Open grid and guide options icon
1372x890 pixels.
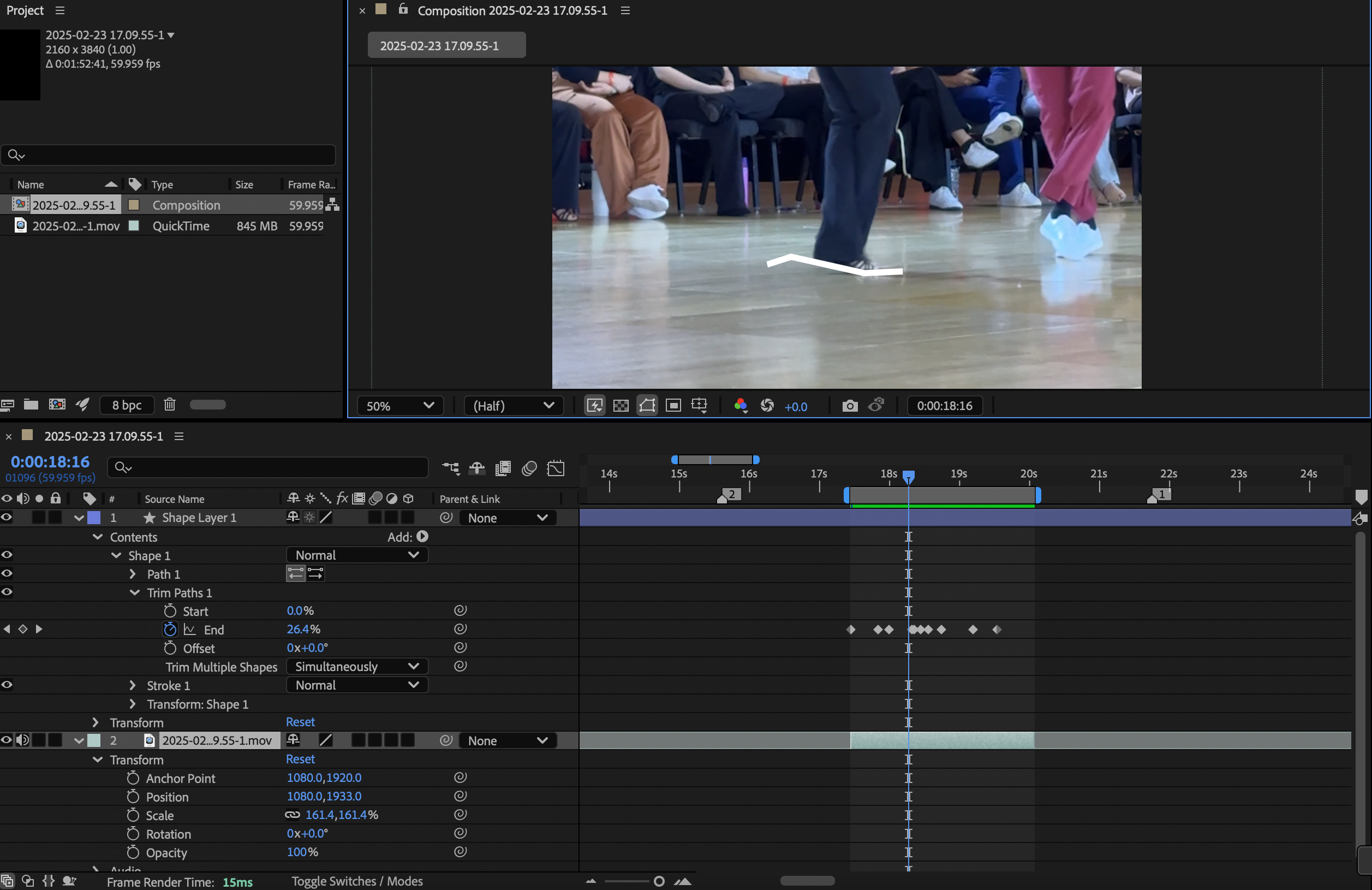[x=699, y=406]
